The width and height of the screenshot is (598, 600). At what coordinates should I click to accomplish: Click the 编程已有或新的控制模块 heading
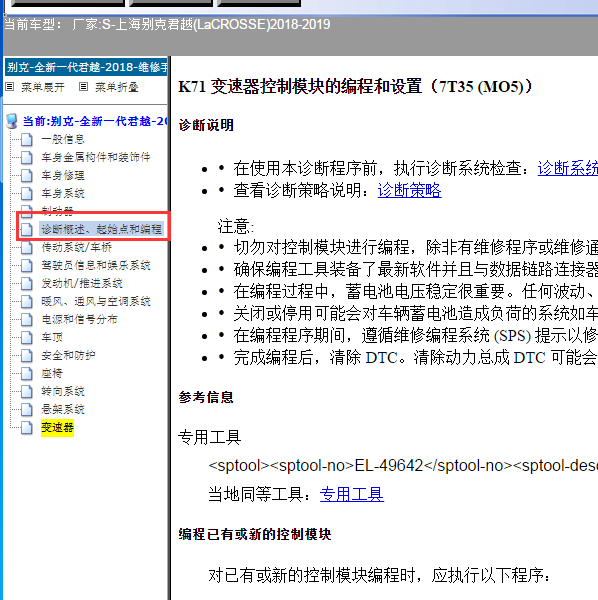pyautogui.click(x=255, y=534)
